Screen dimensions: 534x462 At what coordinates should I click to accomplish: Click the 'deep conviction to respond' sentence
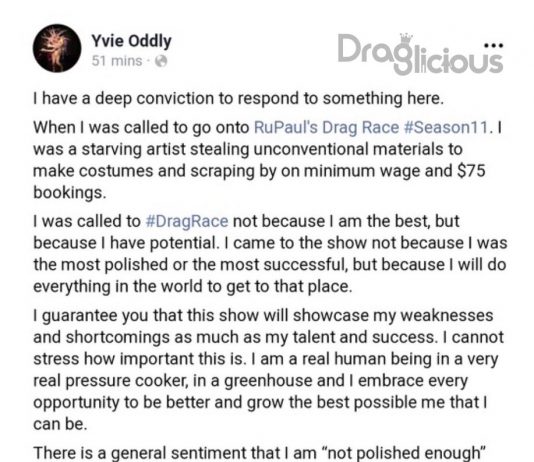point(239,98)
